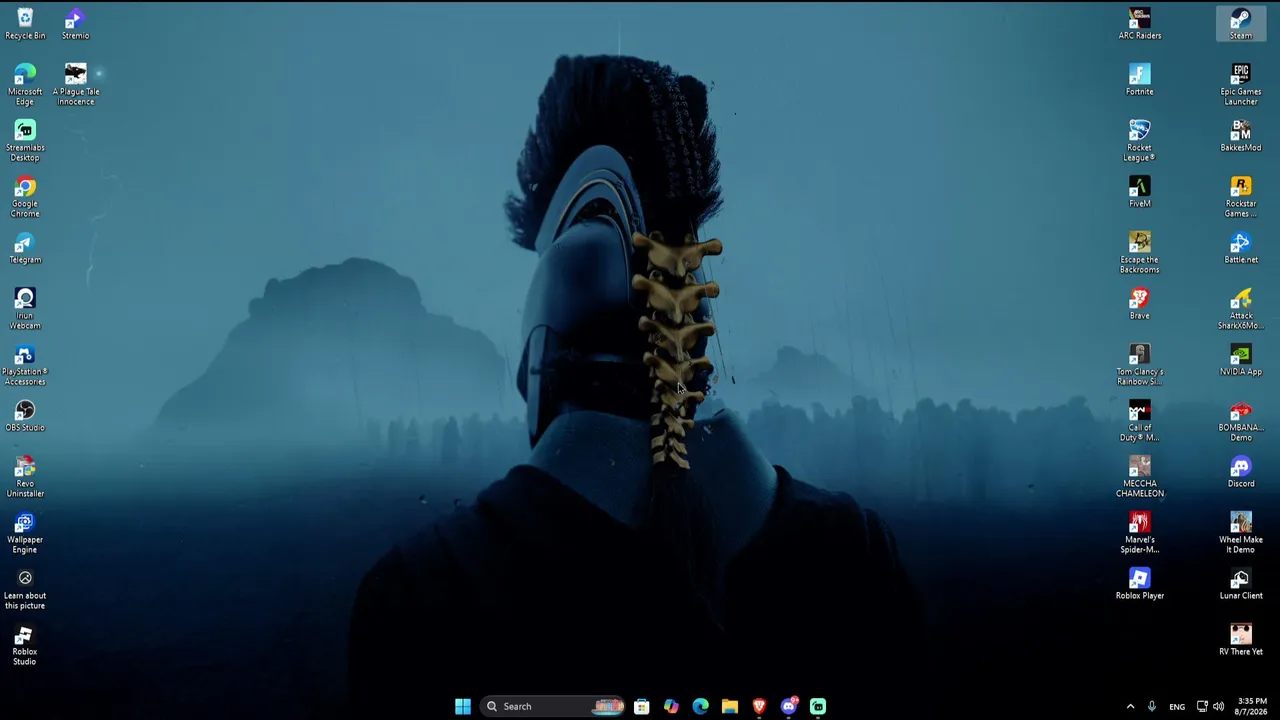Select the Brave browser desktop shortcut

1140,304
